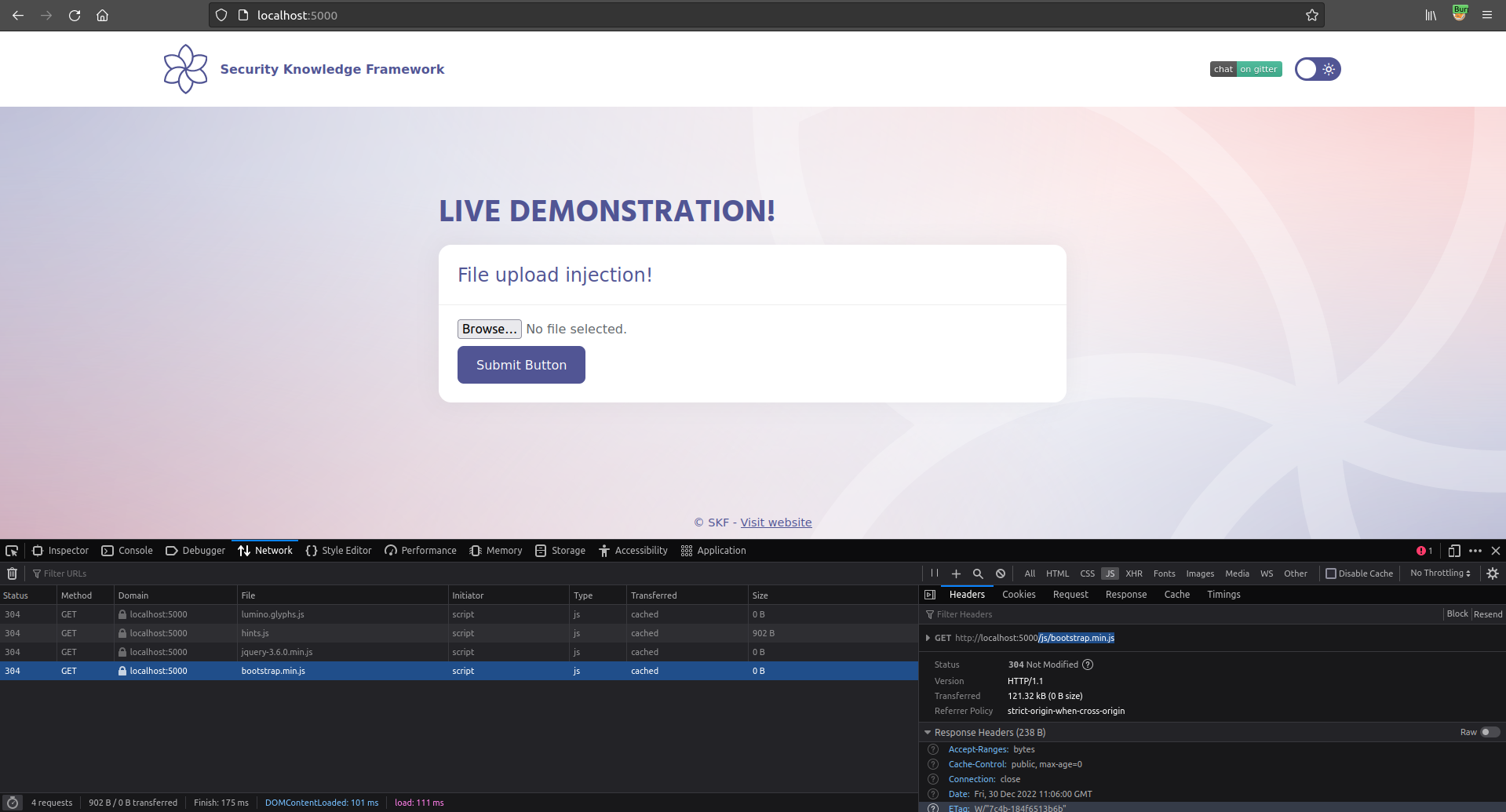
Task: Bookmark page with star icon
Action: click(x=1312, y=15)
